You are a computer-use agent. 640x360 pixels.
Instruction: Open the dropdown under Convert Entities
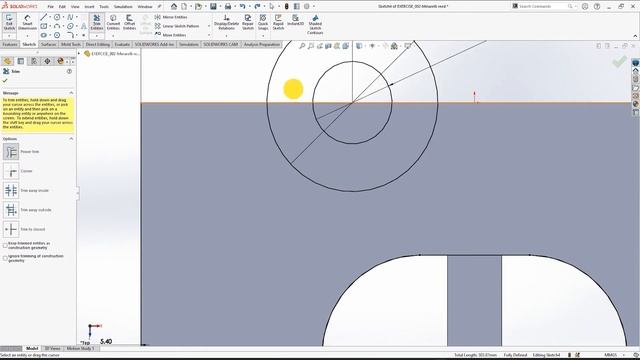coord(113,36)
